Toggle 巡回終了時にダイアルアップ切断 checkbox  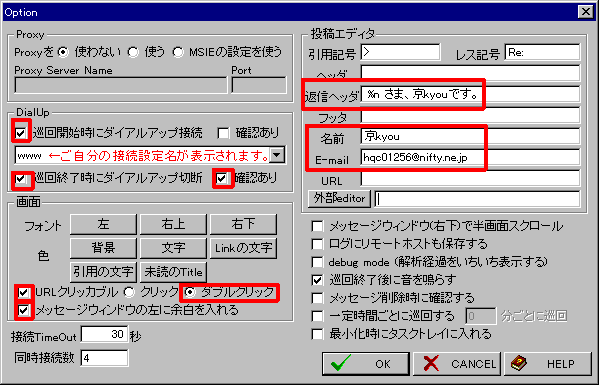click(21, 178)
